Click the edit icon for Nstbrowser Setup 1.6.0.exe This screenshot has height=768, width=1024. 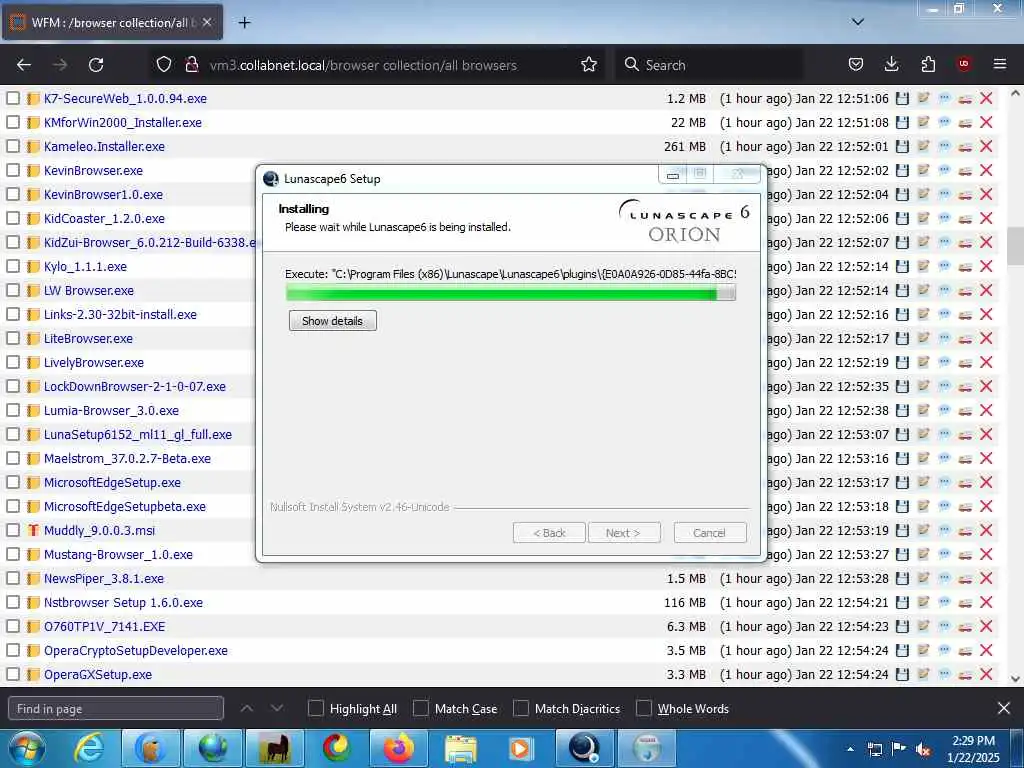click(x=923, y=602)
